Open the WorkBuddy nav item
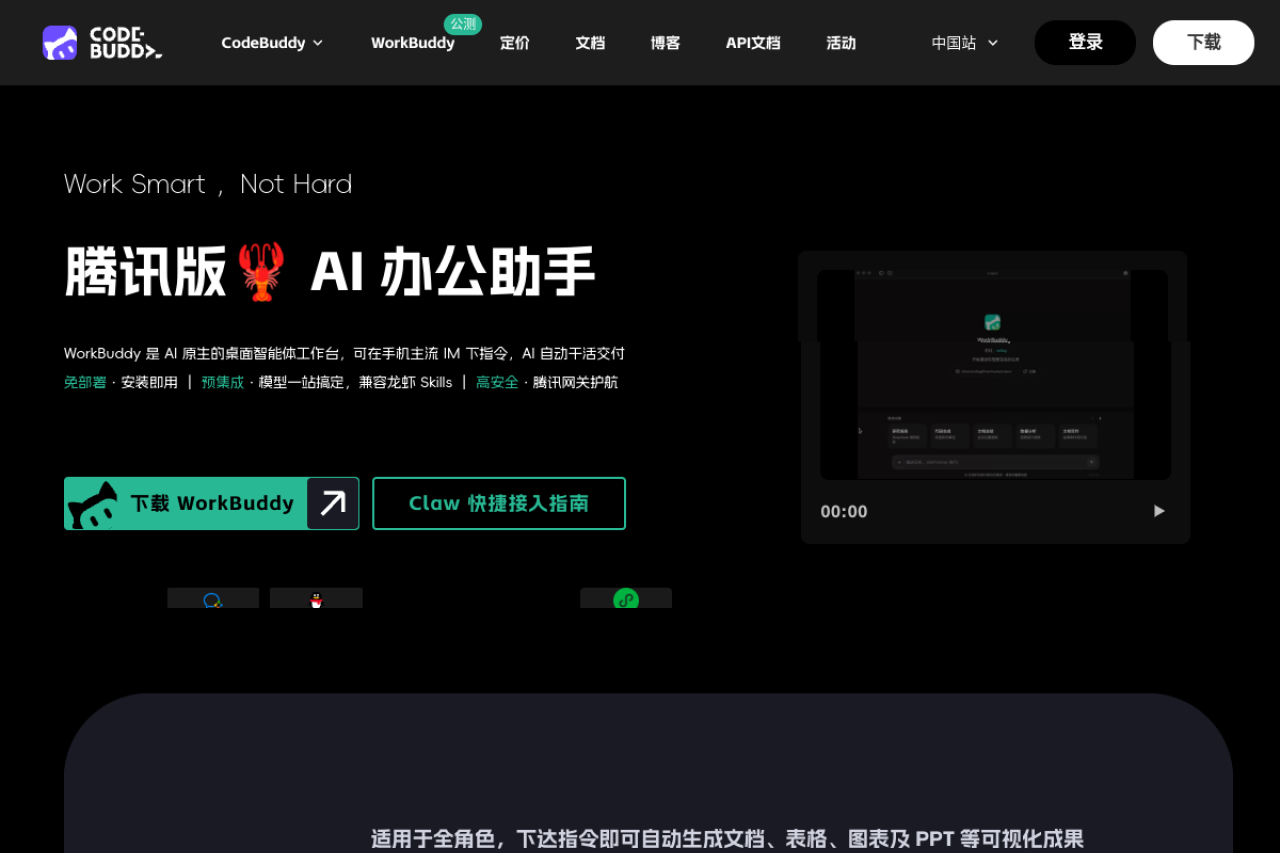1280x853 pixels. (412, 43)
